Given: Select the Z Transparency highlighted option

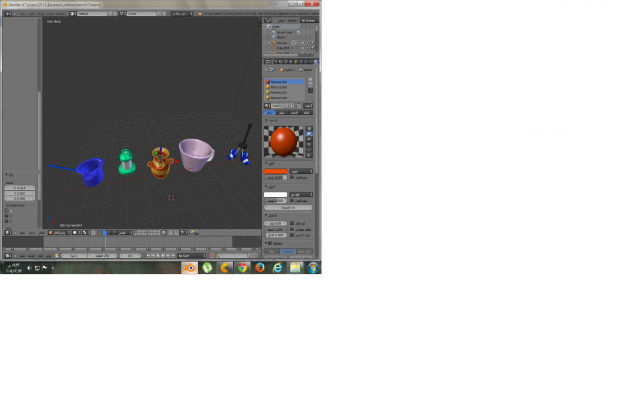Looking at the screenshot, I should coord(288,251).
